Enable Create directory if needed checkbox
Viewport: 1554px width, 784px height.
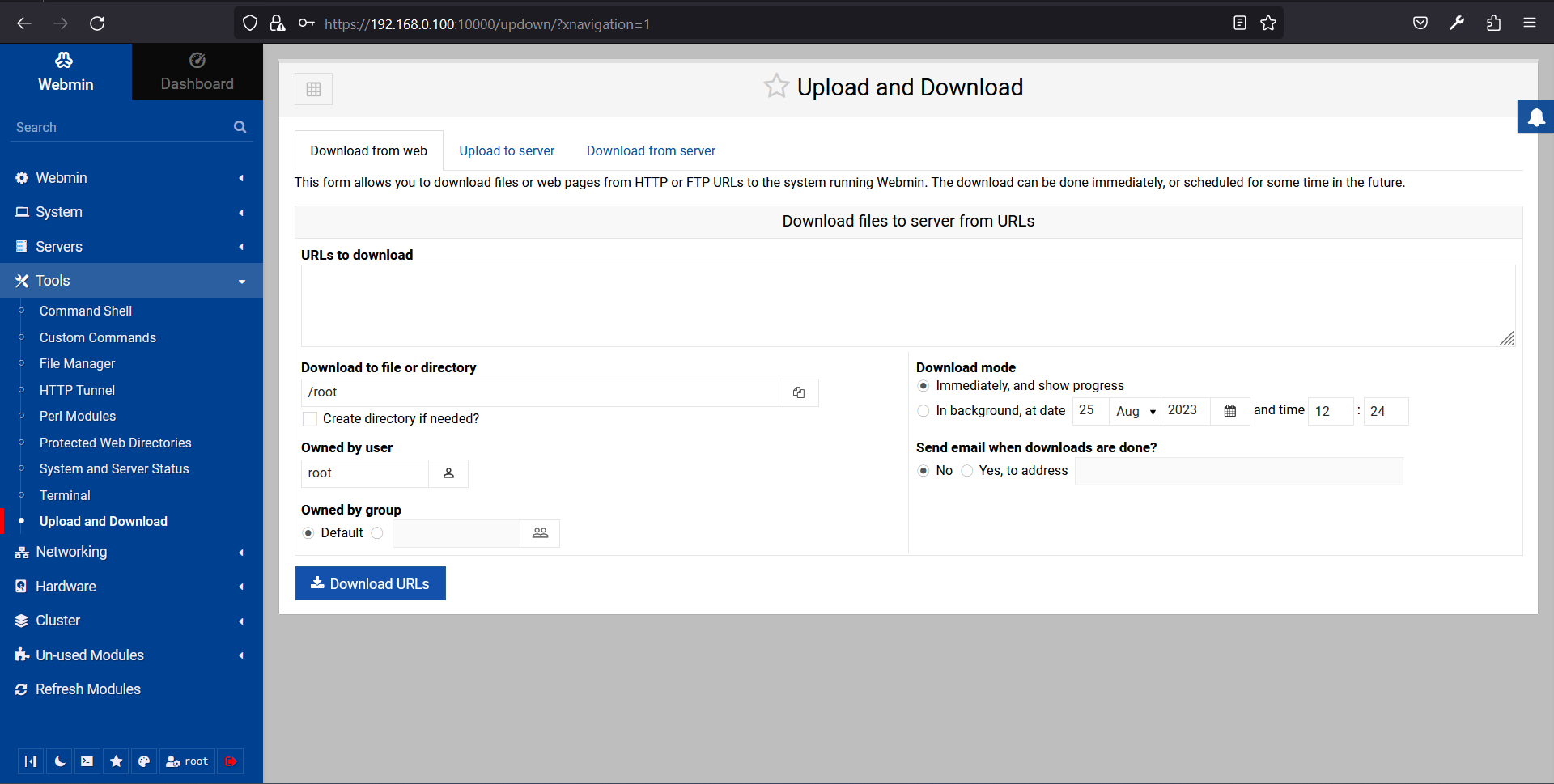310,419
